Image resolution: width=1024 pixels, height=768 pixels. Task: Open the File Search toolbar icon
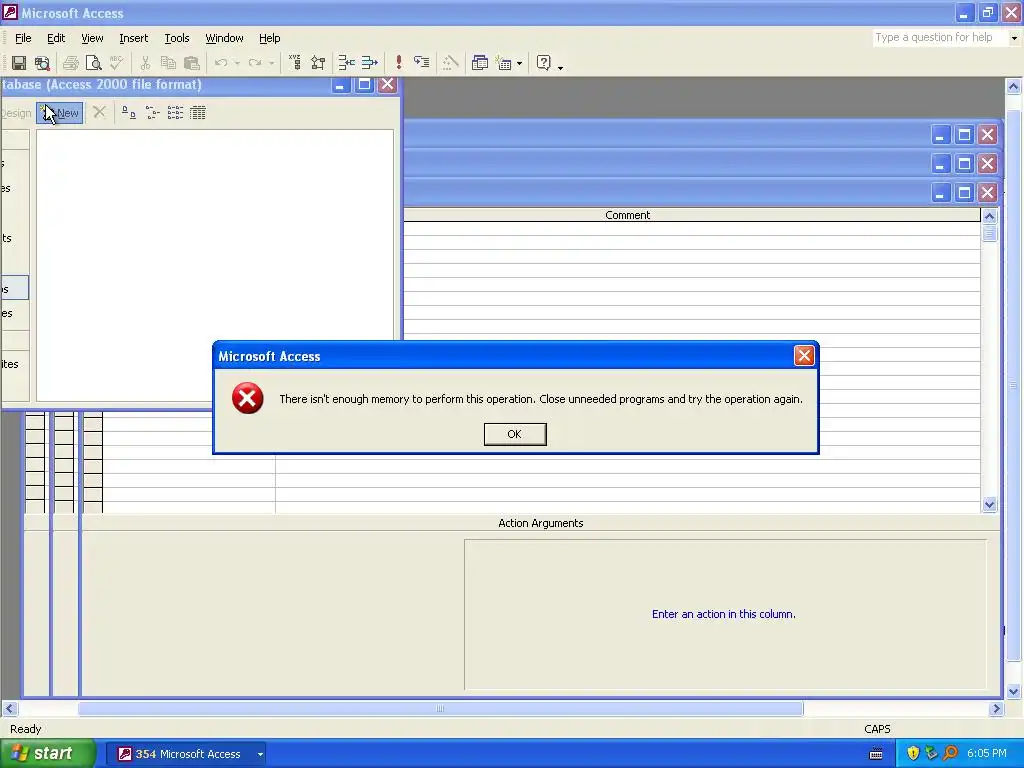[42, 63]
